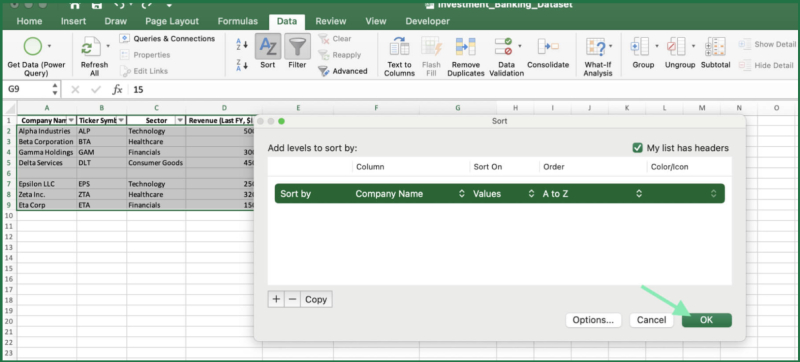The image size is (800, 362).
Task: Click the Remove Duplicates icon
Action: (465, 46)
